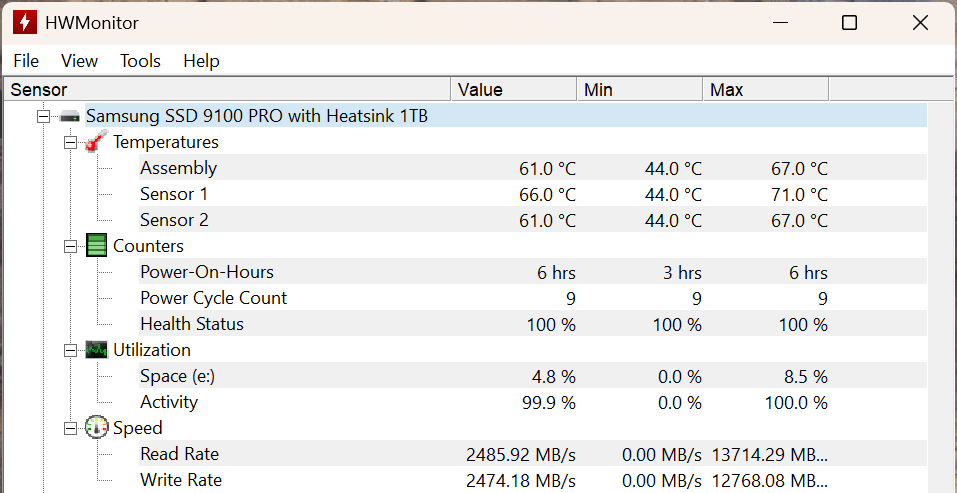
Task: Open the Tools menu
Action: pyautogui.click(x=140, y=61)
